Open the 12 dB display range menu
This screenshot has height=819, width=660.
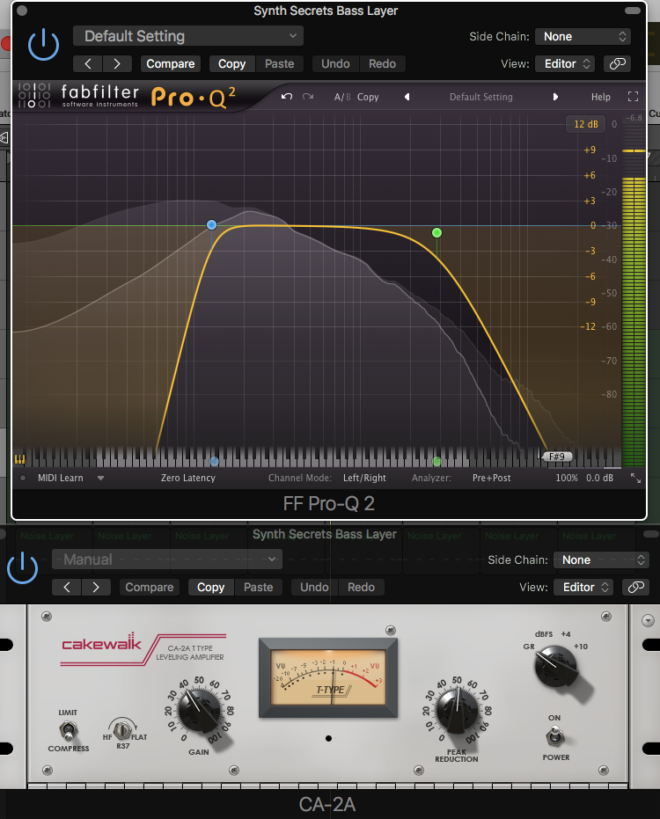tap(585, 124)
